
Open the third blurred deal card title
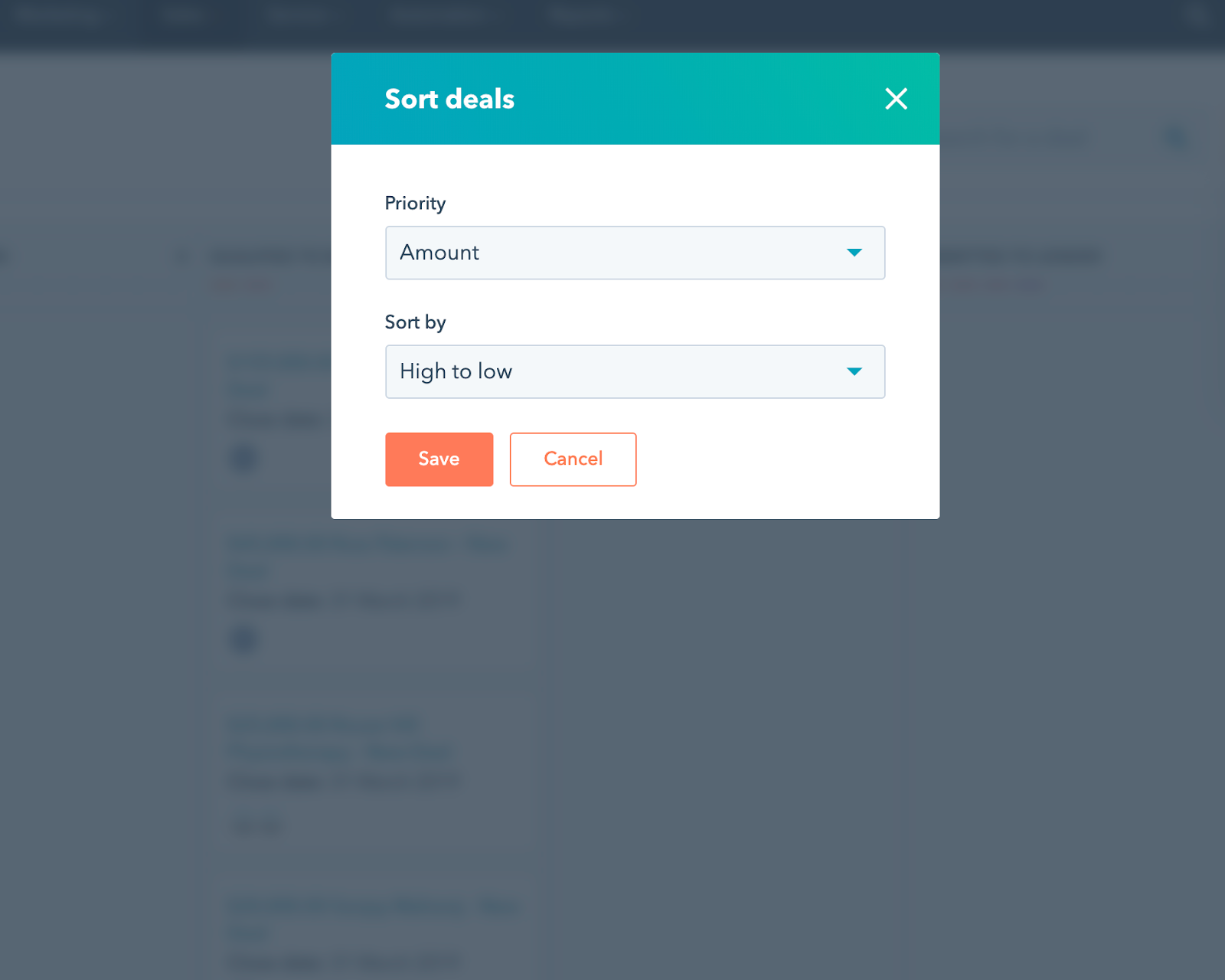coord(323,724)
